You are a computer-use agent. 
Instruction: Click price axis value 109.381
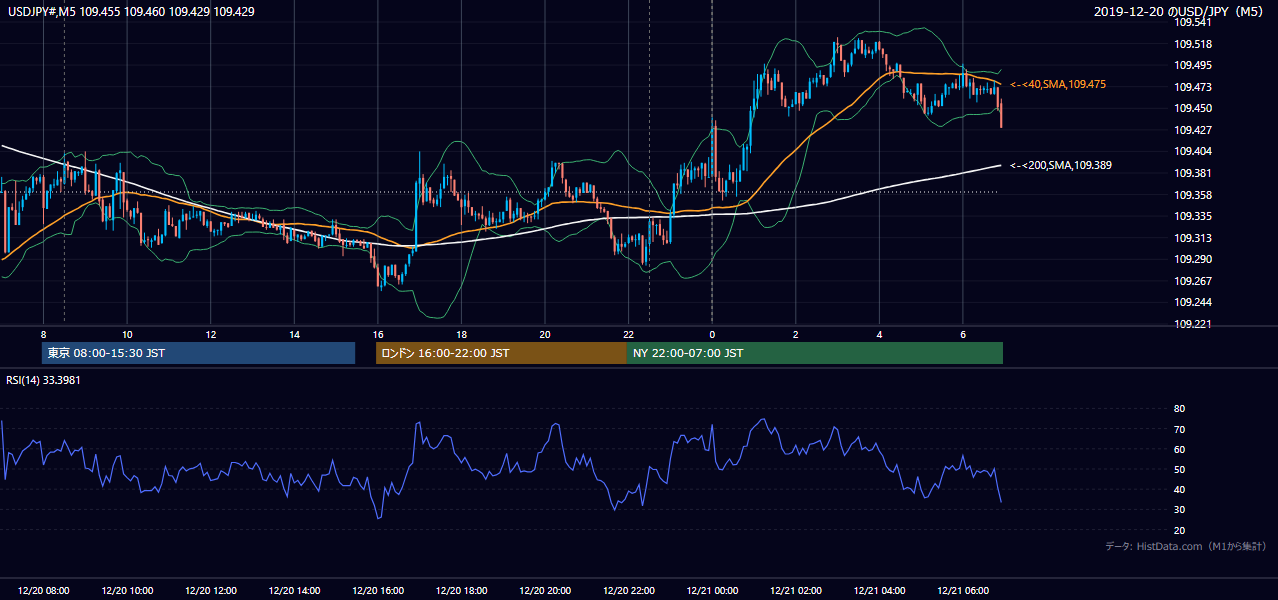click(1192, 173)
